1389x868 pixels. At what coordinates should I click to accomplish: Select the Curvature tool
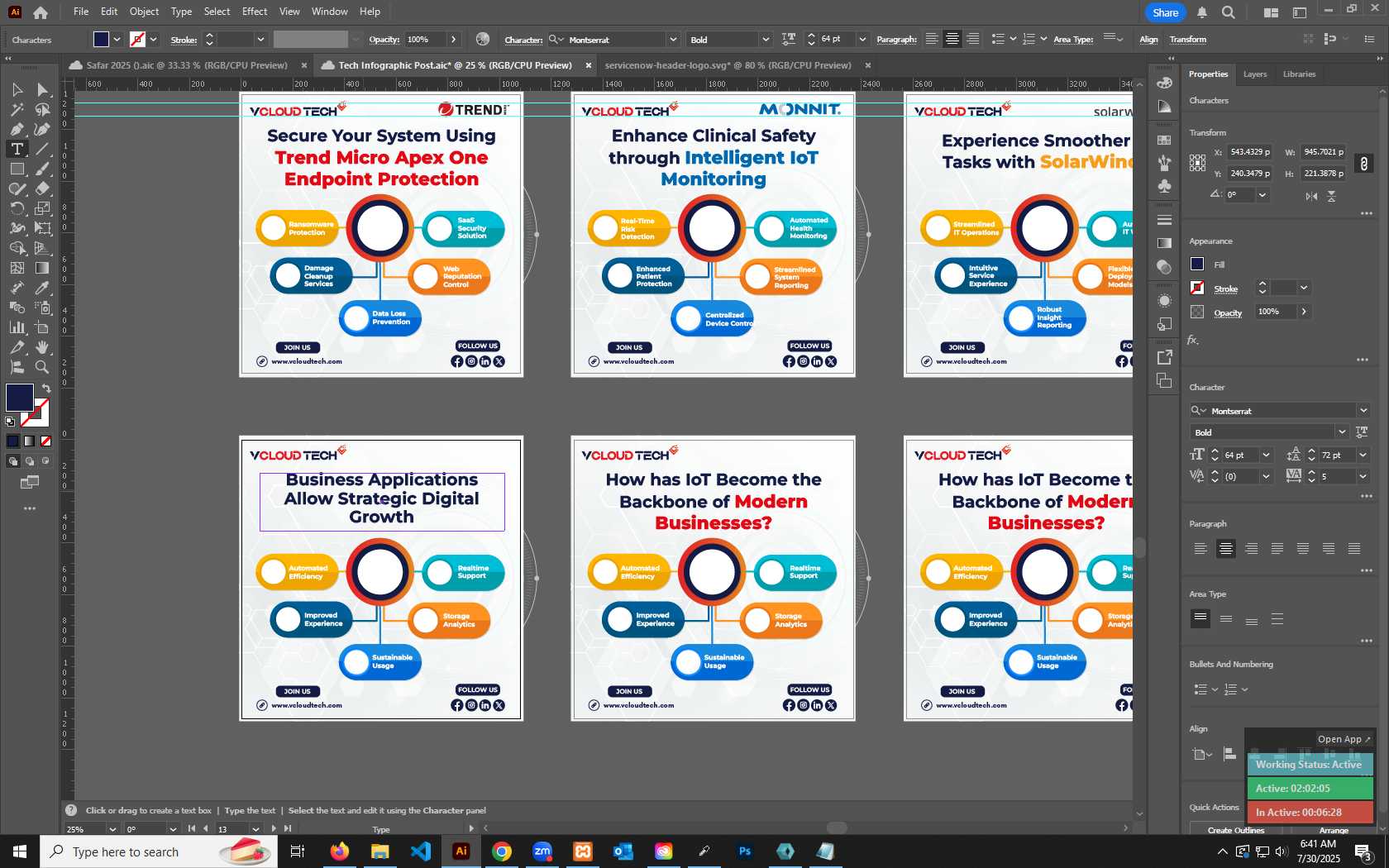[x=43, y=129]
